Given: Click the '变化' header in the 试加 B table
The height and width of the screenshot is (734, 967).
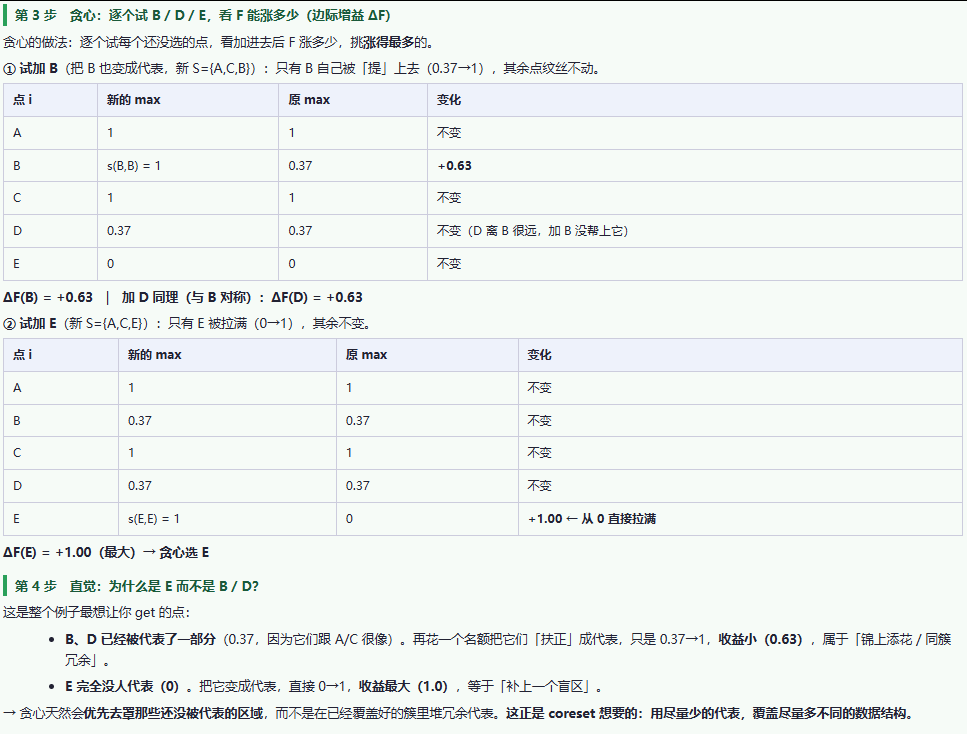Looking at the screenshot, I should click(x=448, y=100).
